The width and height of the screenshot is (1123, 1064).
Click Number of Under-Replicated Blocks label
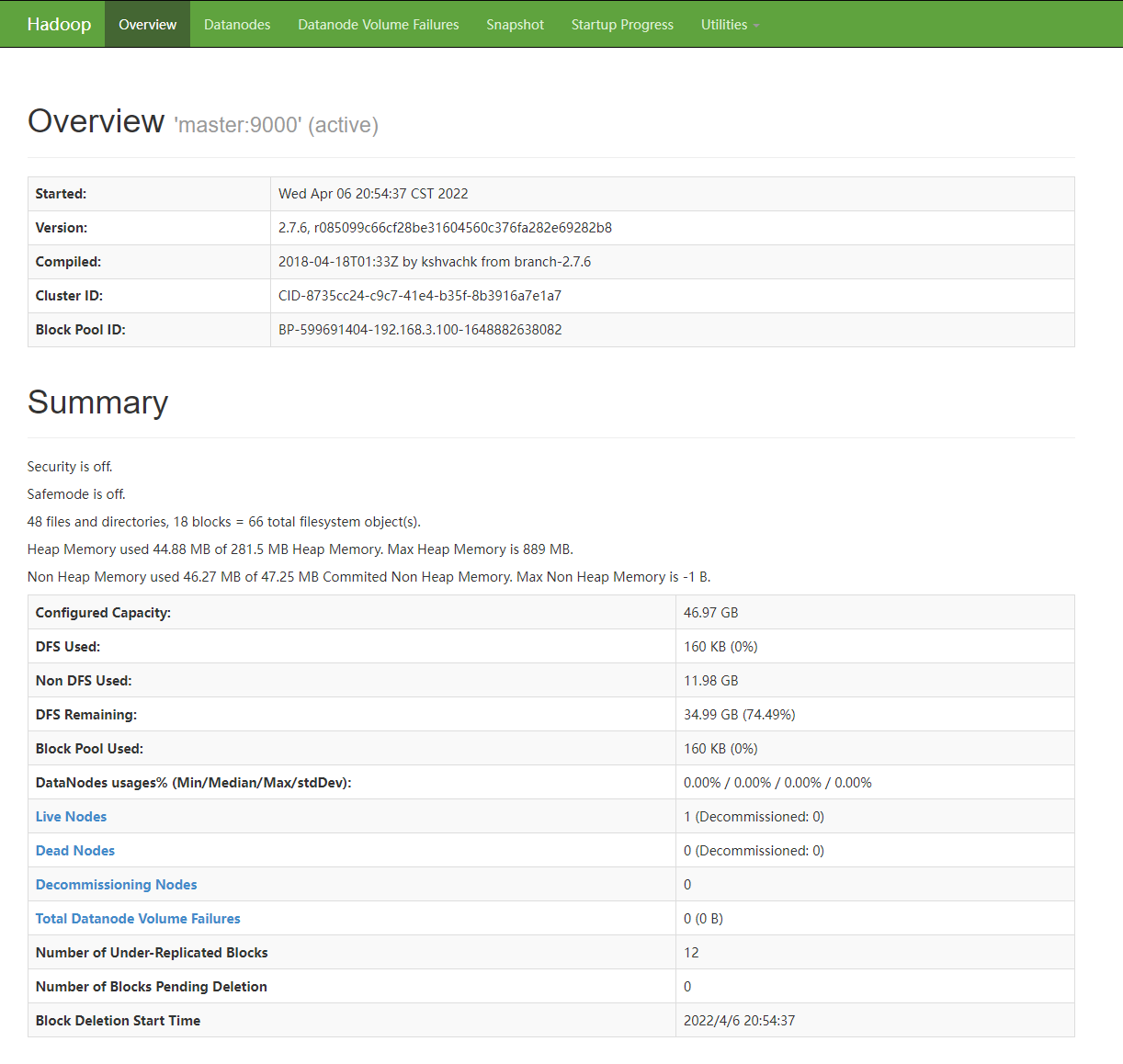pos(152,953)
